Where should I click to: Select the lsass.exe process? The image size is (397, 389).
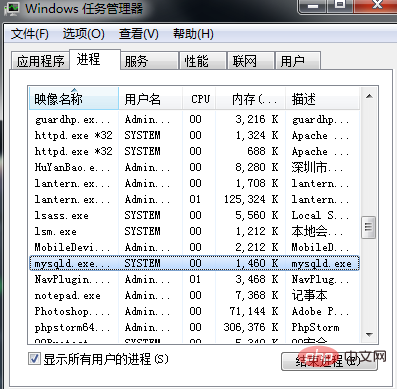coord(194,215)
